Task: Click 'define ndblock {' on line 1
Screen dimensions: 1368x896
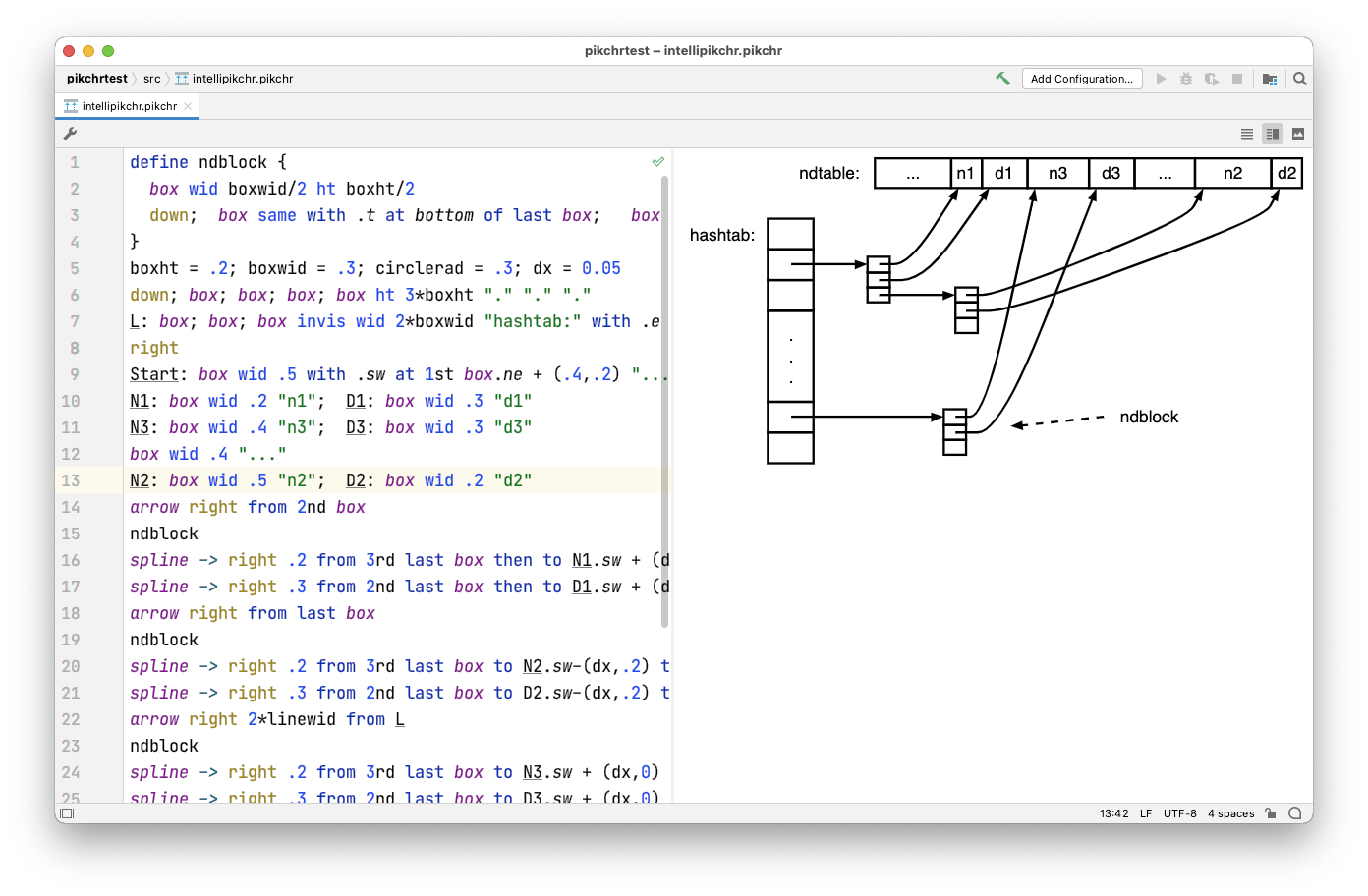Action: click(x=208, y=162)
